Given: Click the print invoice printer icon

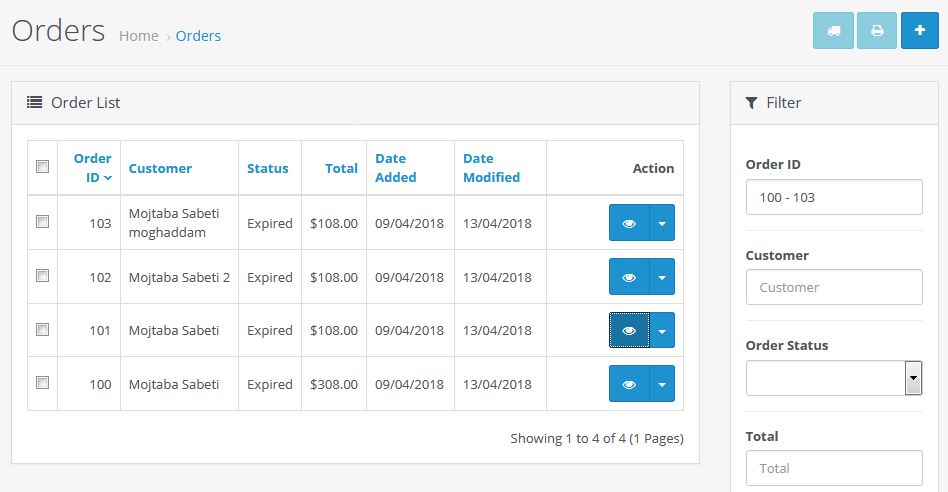Looking at the screenshot, I should tap(877, 31).
